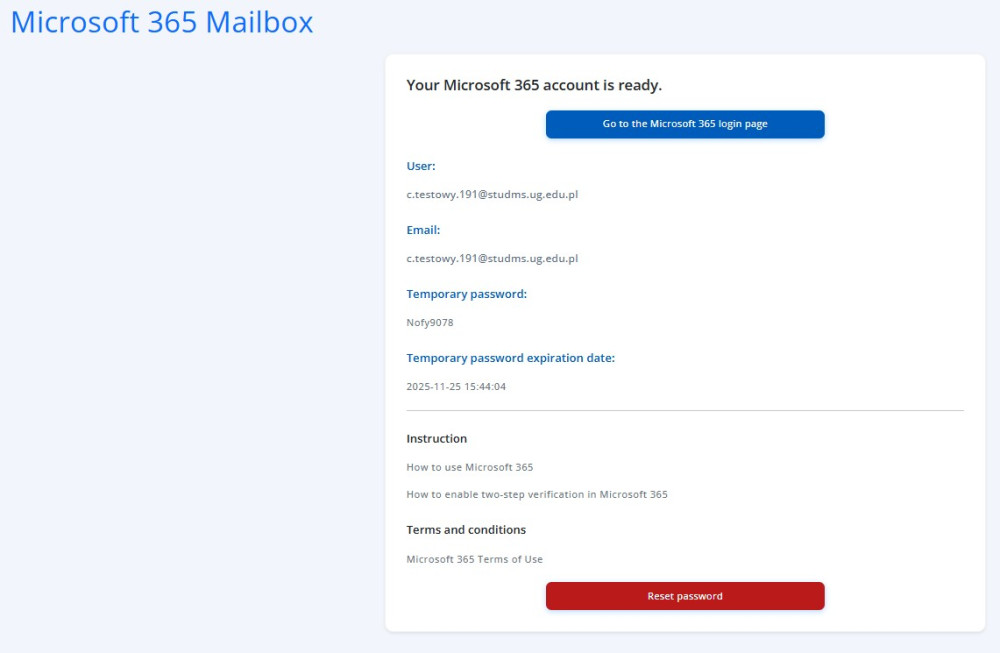Select the temporary password Nofy9078

[430, 323]
